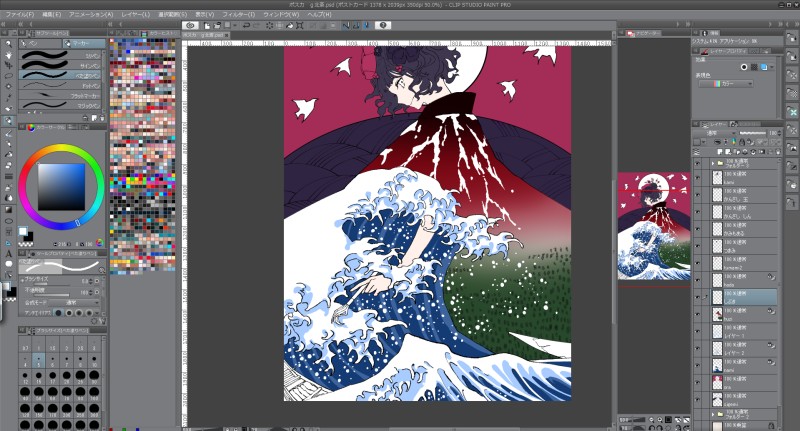Screen dimensions: 800x431
Task: Select the Lasso selection tool
Action: pos(9,75)
